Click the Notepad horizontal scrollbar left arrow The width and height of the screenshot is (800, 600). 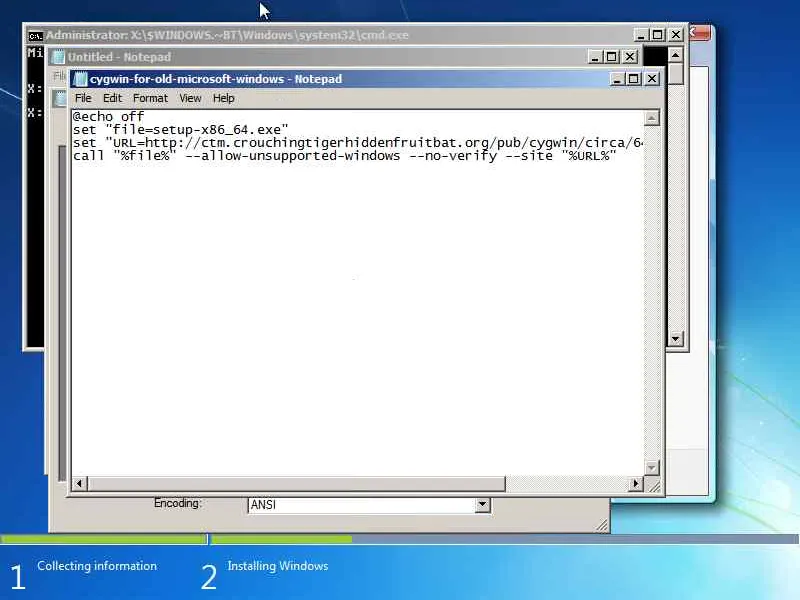[79, 483]
